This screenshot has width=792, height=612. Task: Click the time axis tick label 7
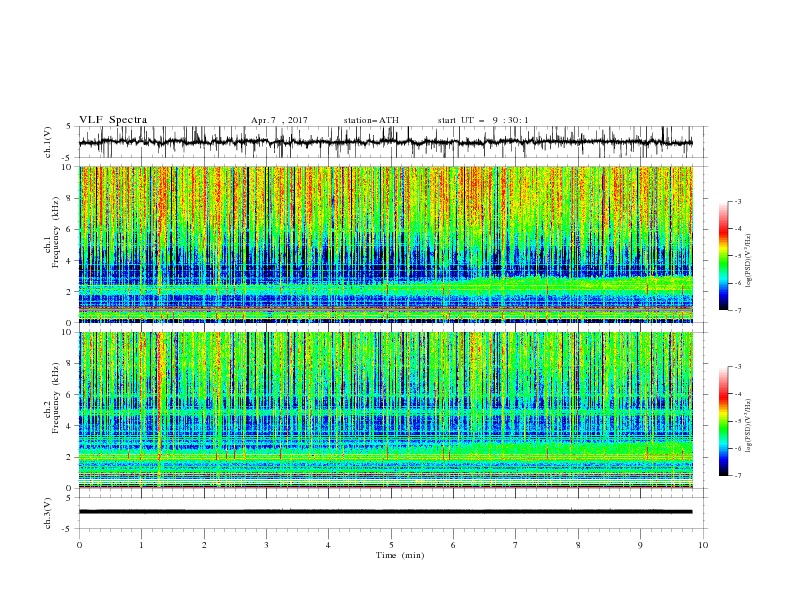516,545
